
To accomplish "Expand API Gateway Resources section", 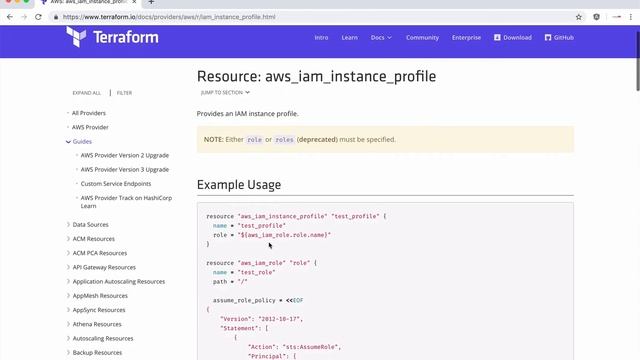I will 104,268.
